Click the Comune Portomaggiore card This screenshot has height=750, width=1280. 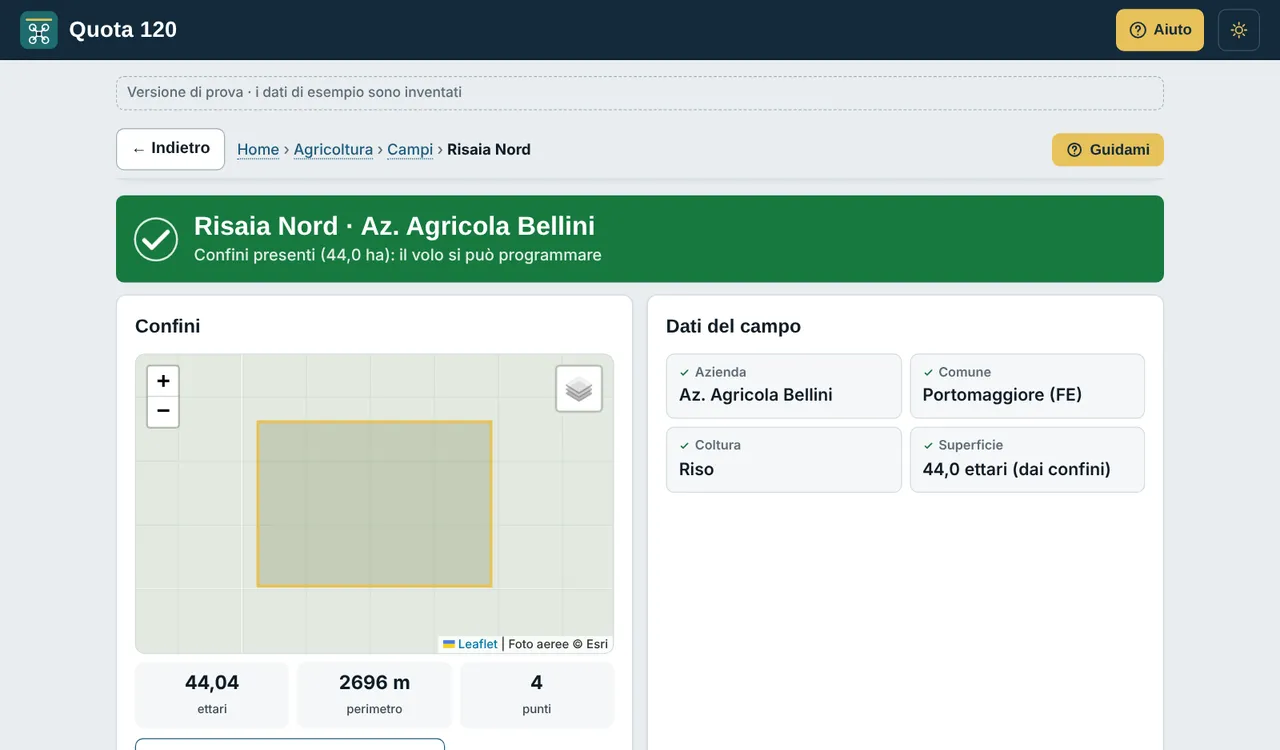(x=1027, y=386)
